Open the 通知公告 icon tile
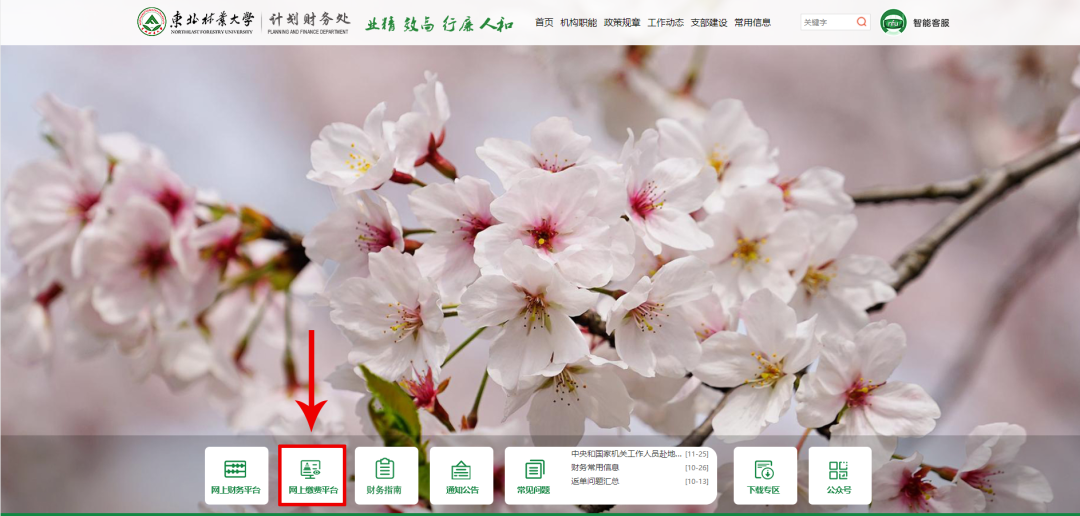1080x516 pixels. (461, 476)
